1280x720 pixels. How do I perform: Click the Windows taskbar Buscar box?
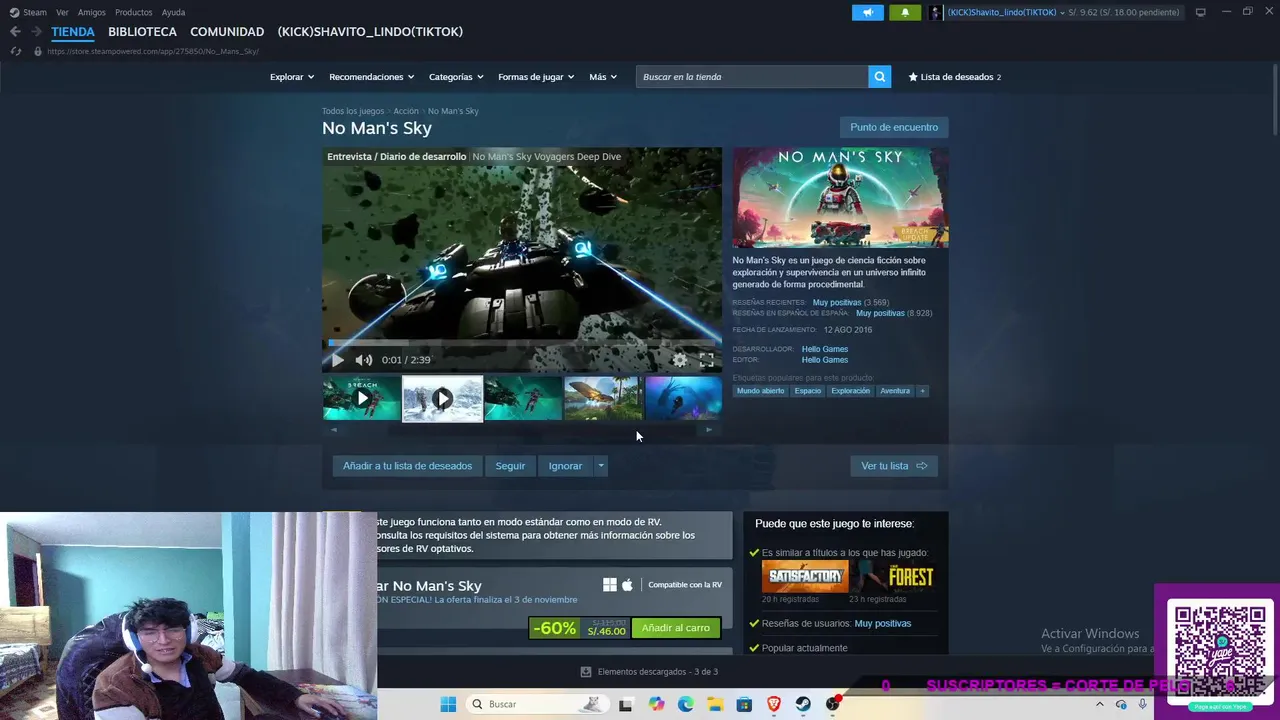[x=537, y=704]
